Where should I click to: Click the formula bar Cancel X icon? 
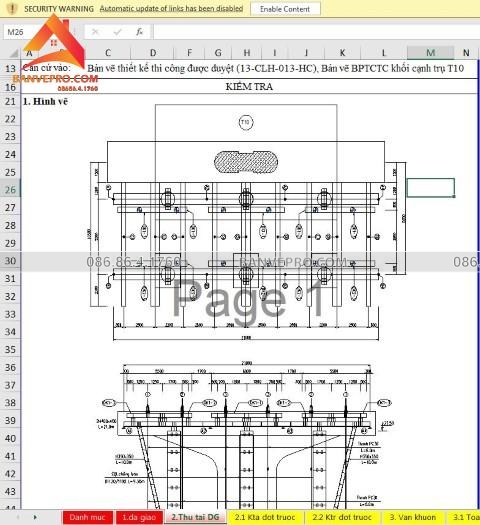pyautogui.click(x=95, y=32)
